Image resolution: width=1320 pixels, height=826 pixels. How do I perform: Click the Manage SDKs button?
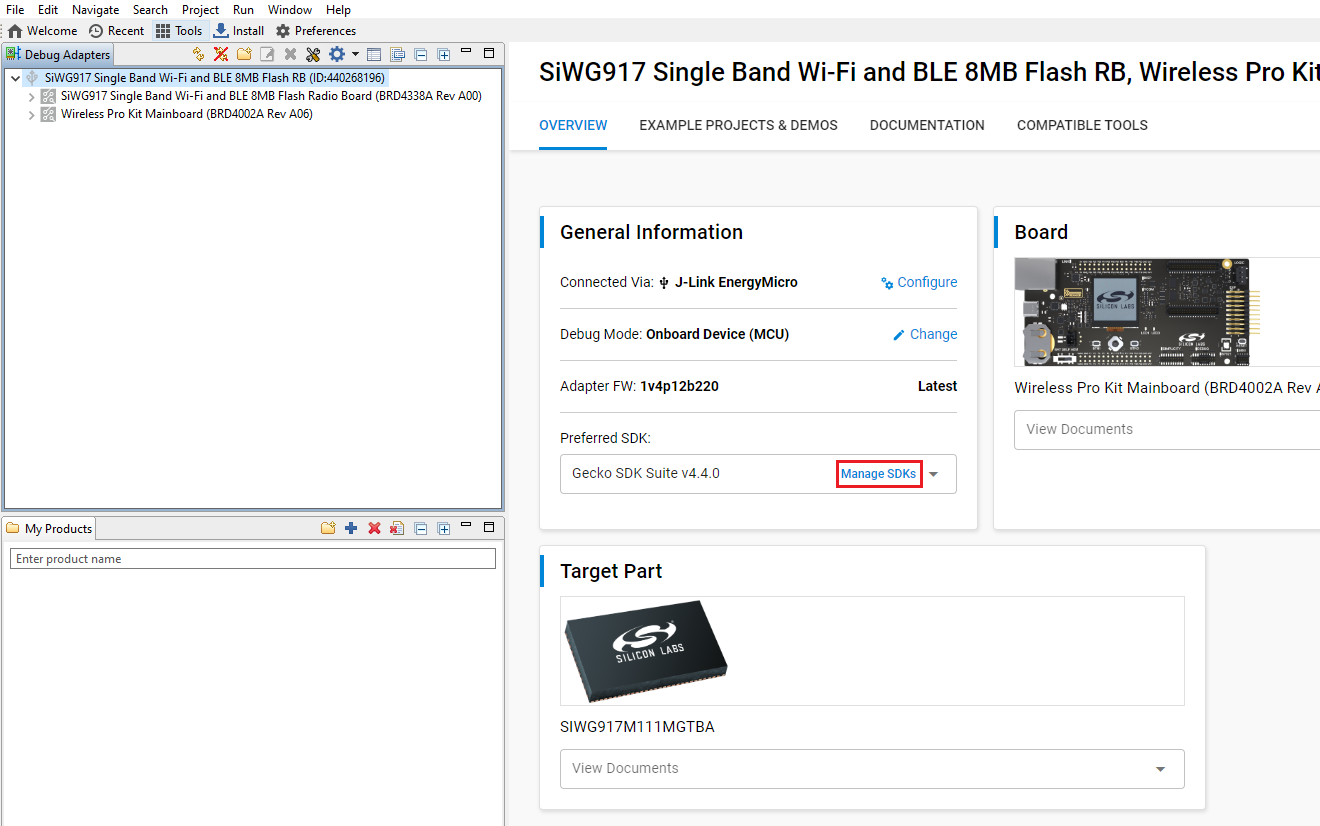click(879, 473)
